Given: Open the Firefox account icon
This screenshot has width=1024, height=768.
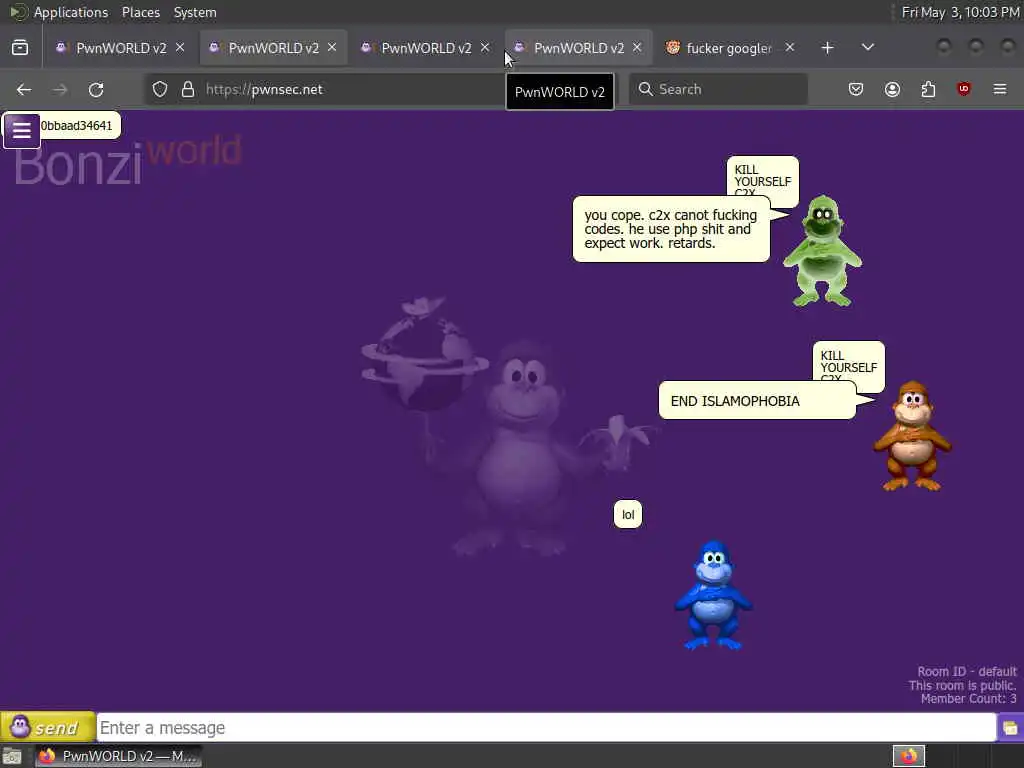Looking at the screenshot, I should click(x=892, y=89).
